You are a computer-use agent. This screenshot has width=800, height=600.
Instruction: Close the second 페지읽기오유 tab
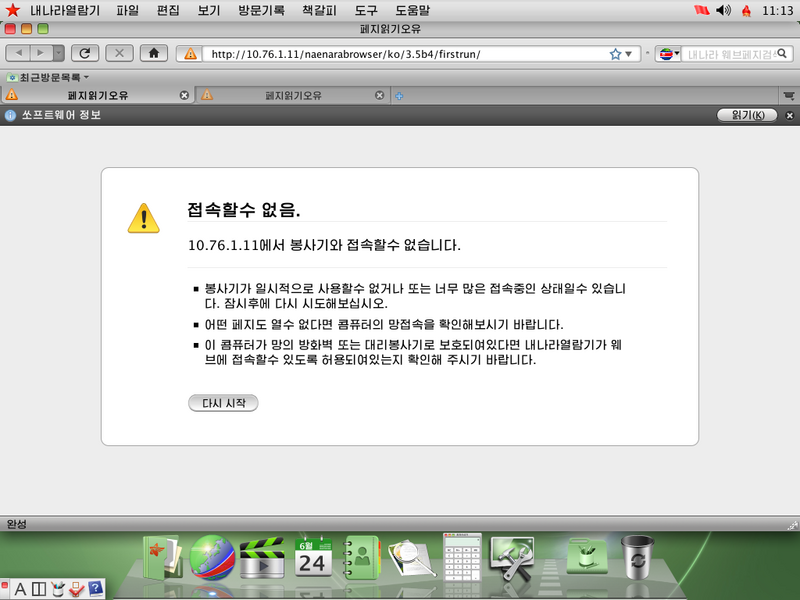(379, 95)
